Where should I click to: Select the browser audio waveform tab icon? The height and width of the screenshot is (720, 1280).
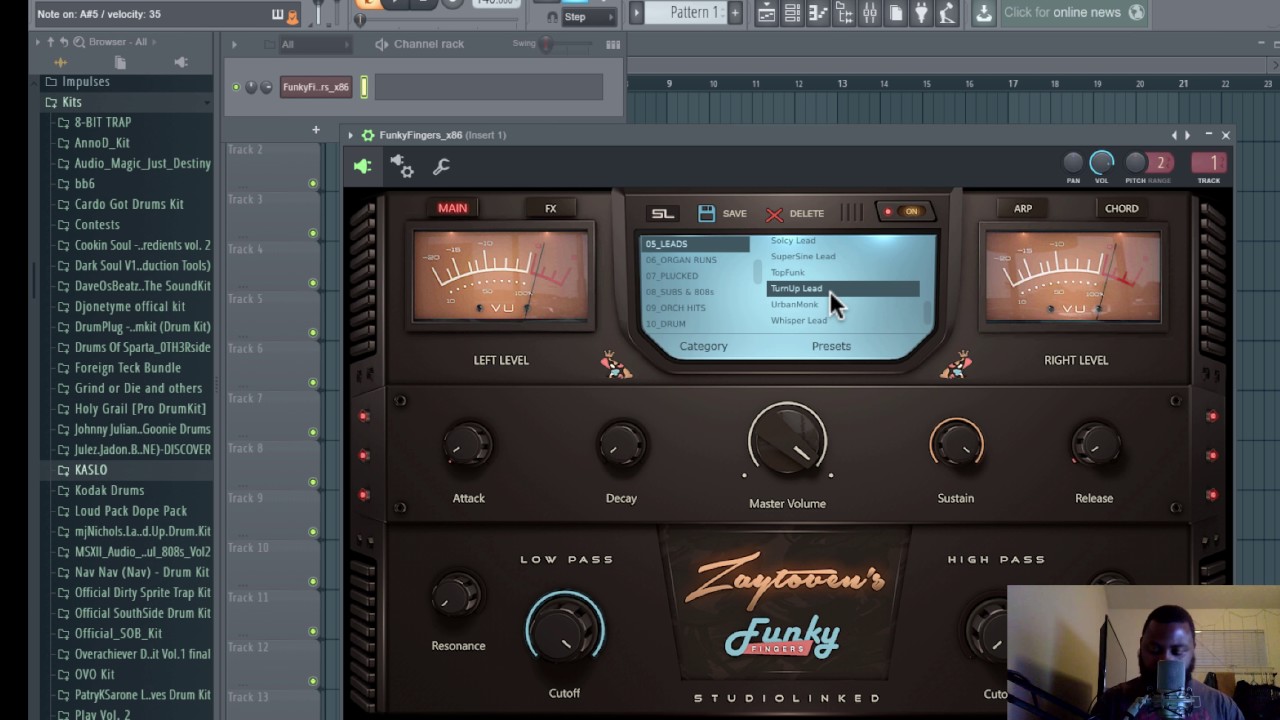[x=60, y=62]
